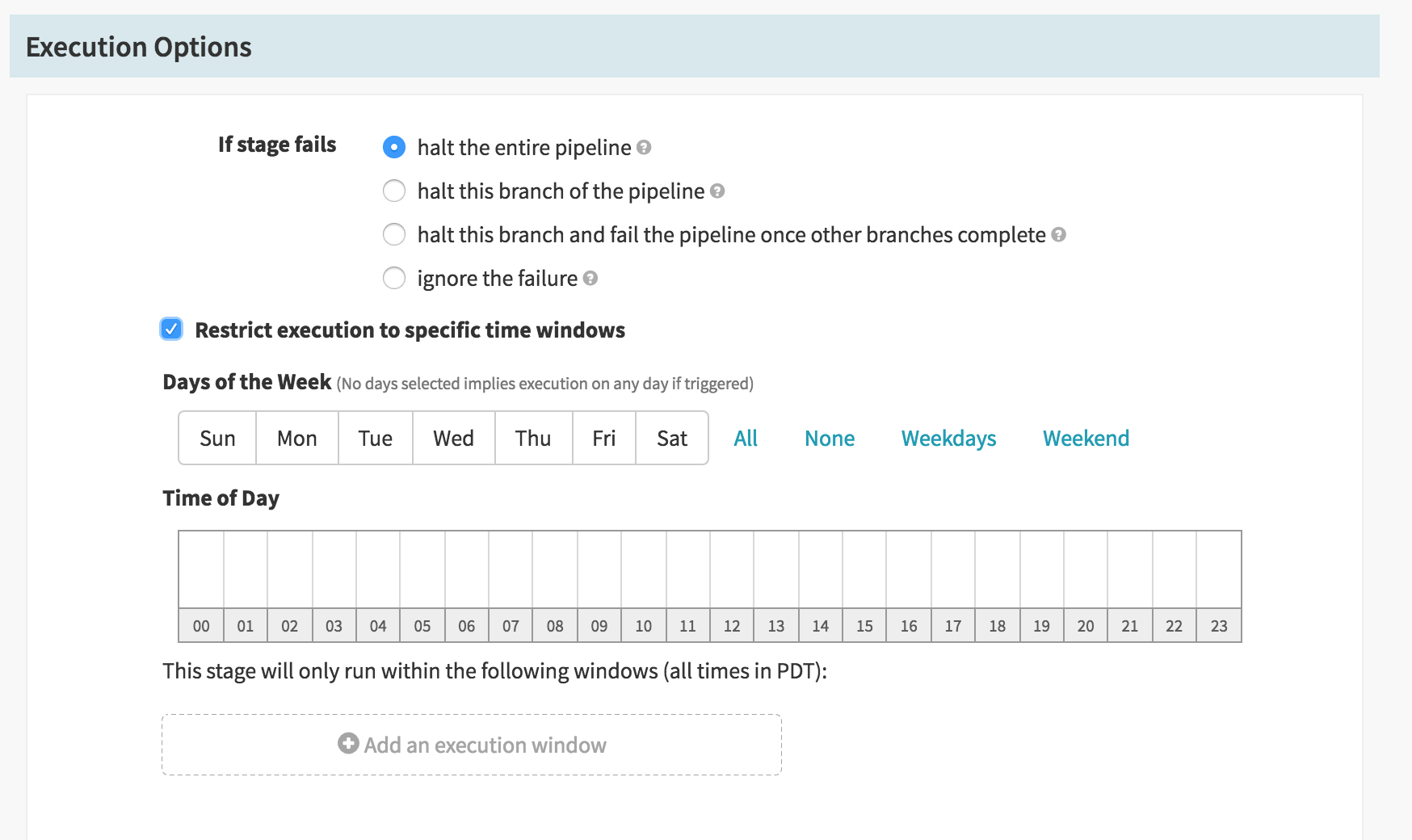Click the All days link

pyautogui.click(x=746, y=438)
